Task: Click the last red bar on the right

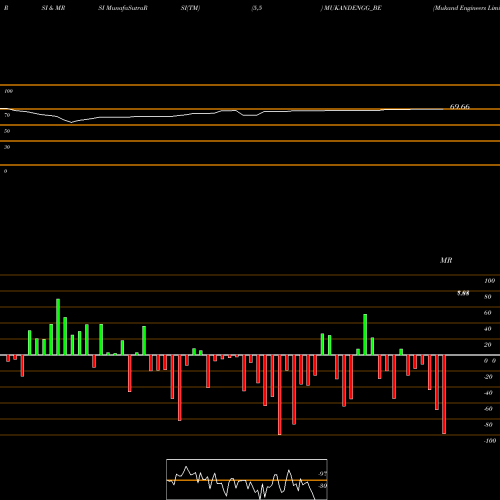Action: pos(444,394)
